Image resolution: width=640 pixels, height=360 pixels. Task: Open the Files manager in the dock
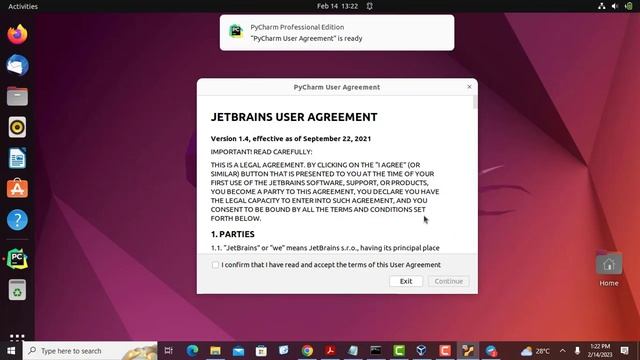click(x=17, y=96)
